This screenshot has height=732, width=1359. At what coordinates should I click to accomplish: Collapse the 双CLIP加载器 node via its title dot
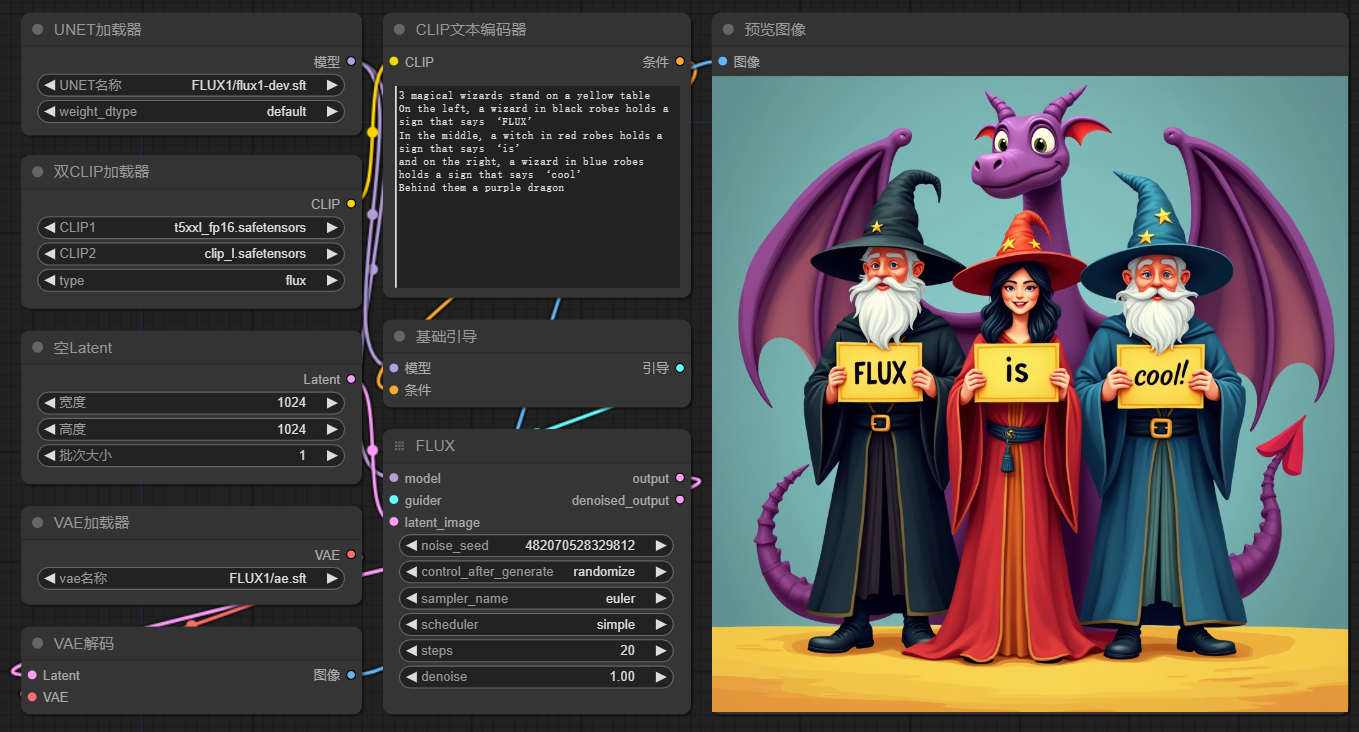(x=37, y=172)
